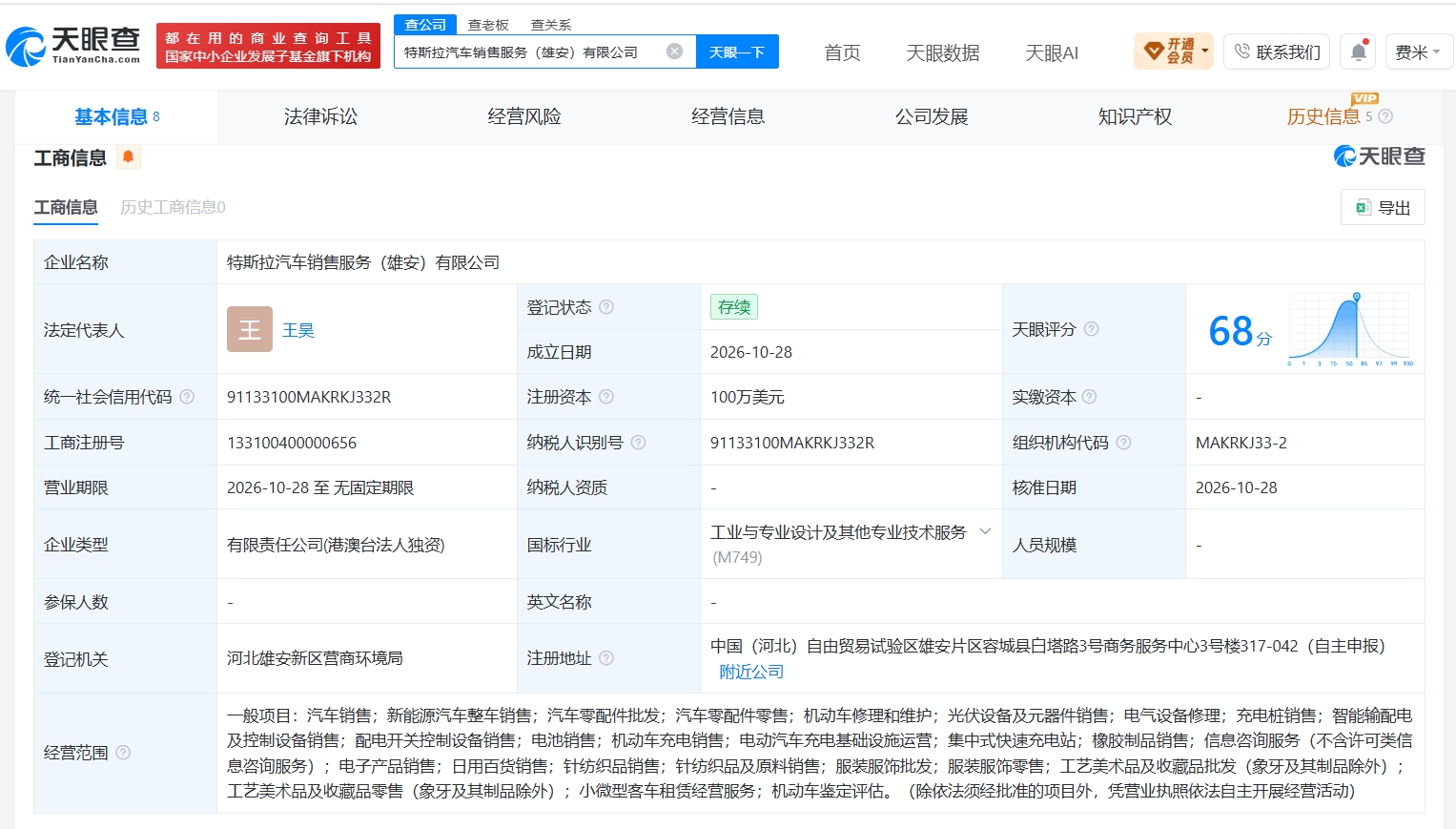
Task: Open the 历史信息 VIP tab
Action: click(x=1323, y=116)
